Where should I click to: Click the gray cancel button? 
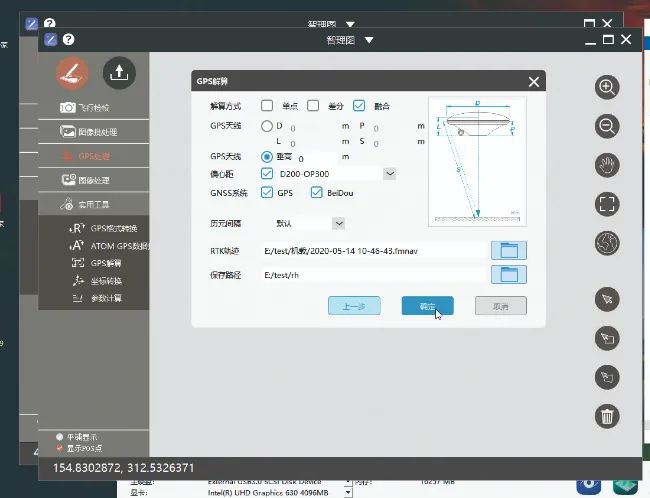501,306
